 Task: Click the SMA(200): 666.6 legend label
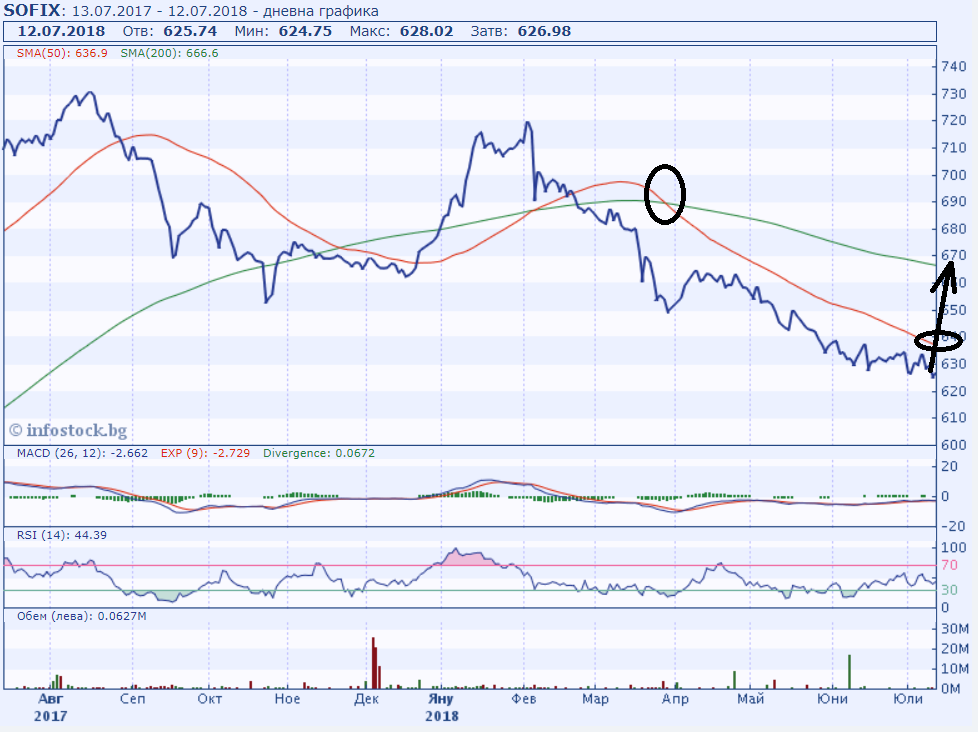point(170,53)
